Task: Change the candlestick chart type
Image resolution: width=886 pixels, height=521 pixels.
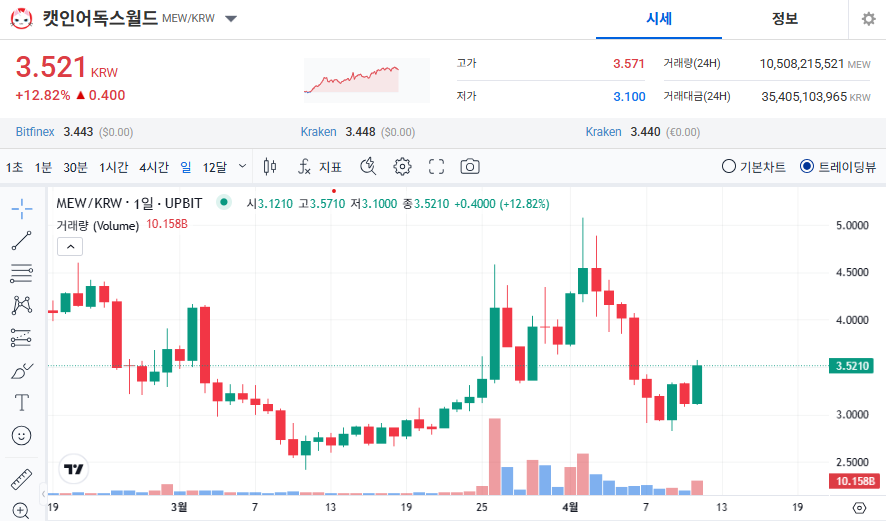Action: coord(270,167)
